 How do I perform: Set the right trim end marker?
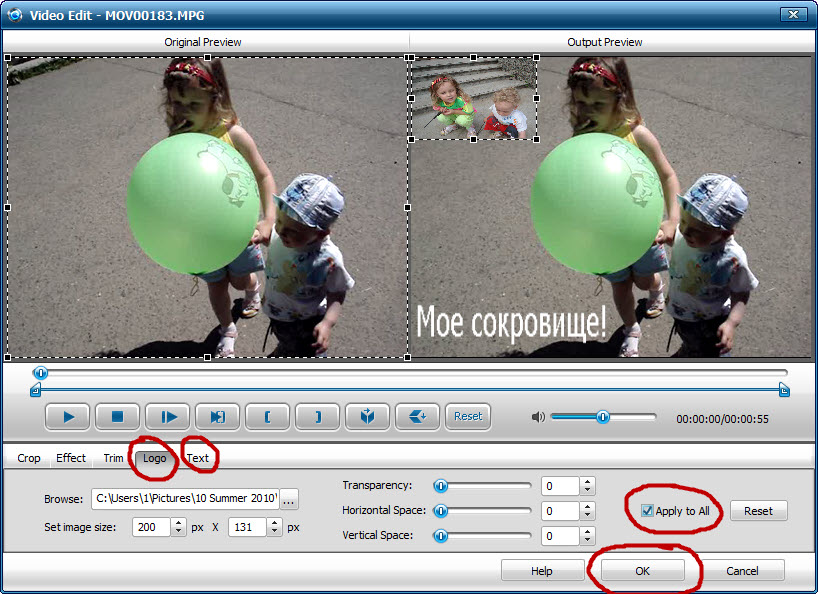coord(317,417)
